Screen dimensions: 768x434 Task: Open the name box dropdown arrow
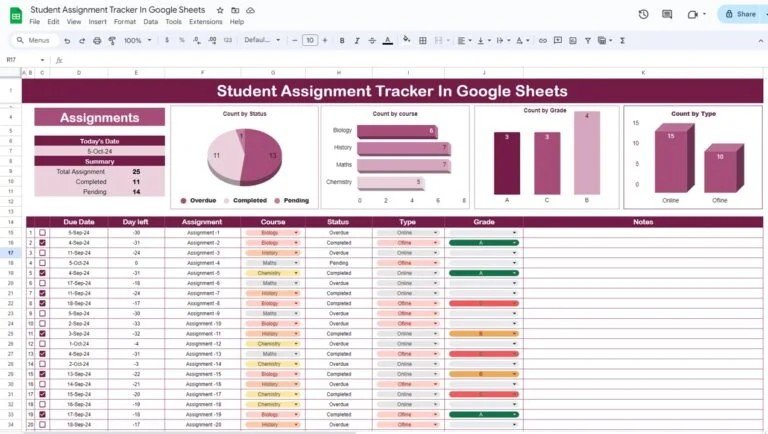coord(42,60)
